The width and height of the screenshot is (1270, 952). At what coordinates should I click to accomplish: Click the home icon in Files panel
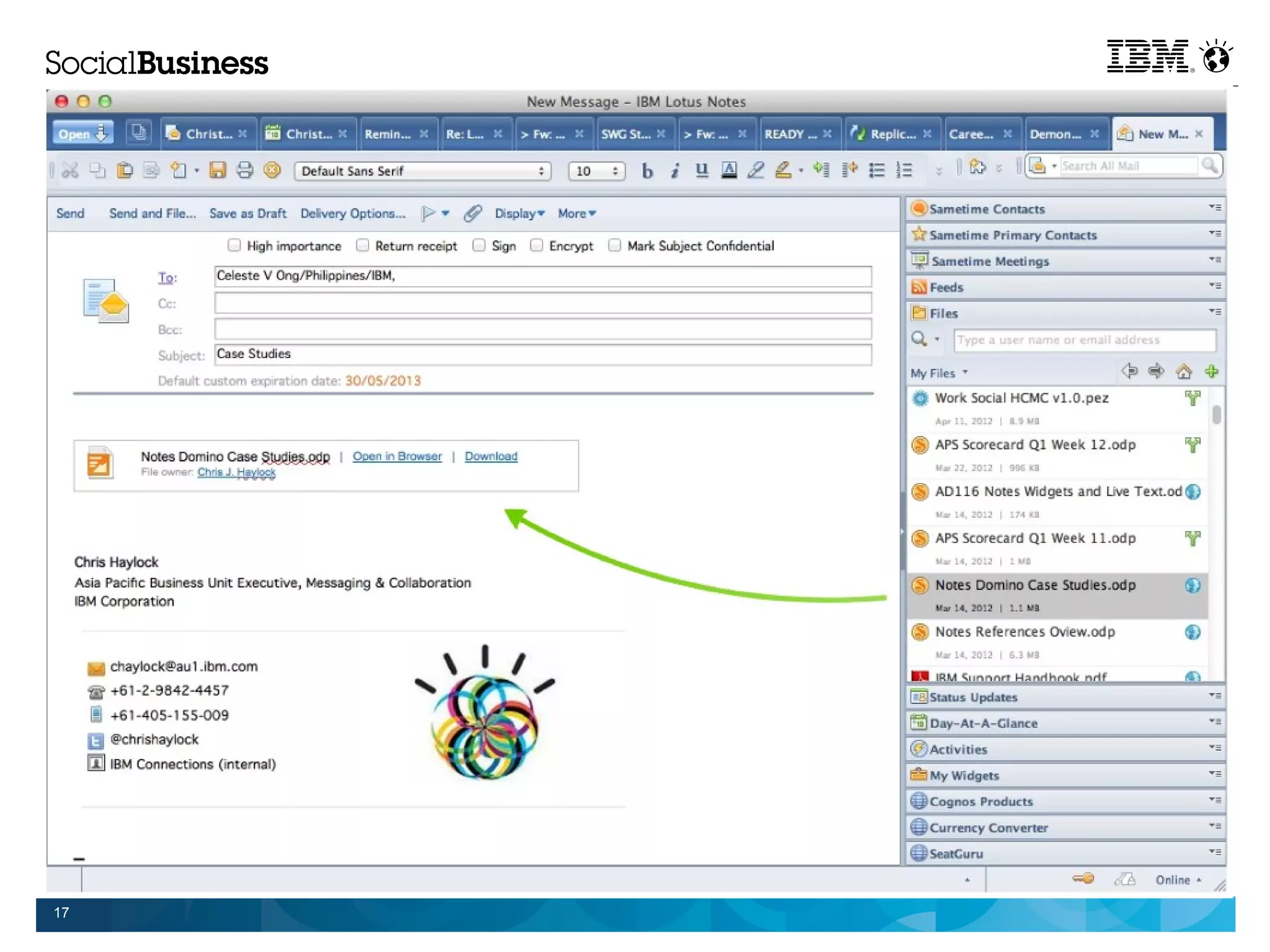pyautogui.click(x=1183, y=372)
